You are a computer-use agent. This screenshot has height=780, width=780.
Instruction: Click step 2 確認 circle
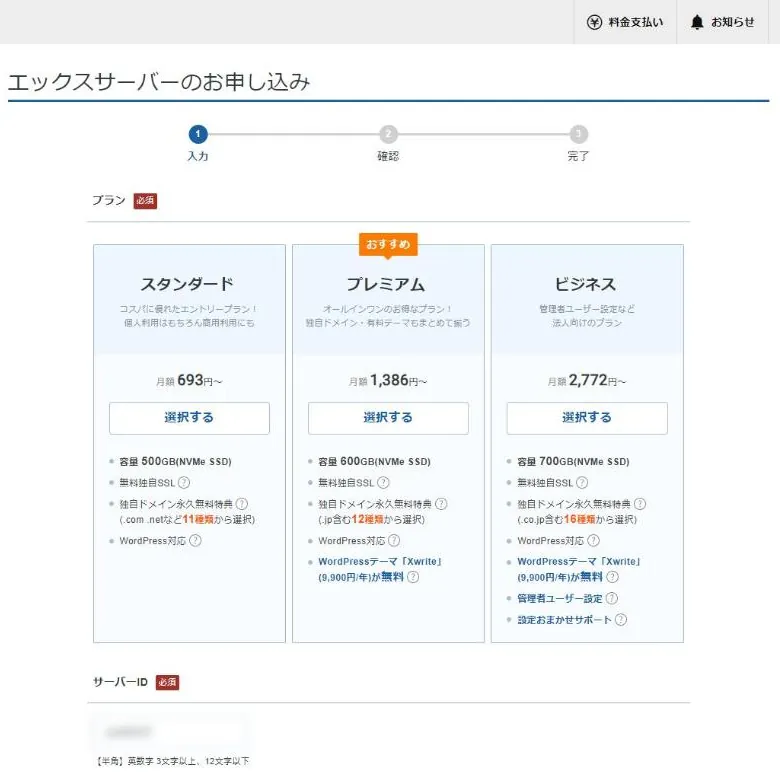click(389, 134)
